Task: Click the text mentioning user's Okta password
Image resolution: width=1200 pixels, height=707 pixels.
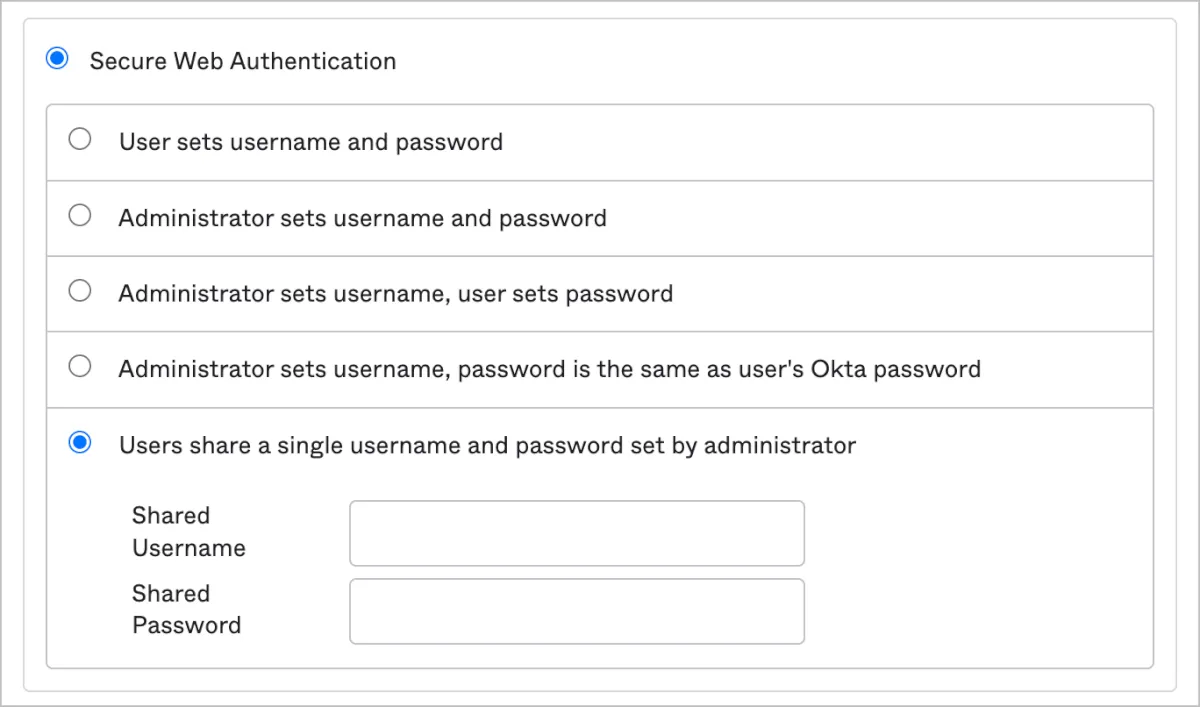Action: pyautogui.click(x=549, y=369)
